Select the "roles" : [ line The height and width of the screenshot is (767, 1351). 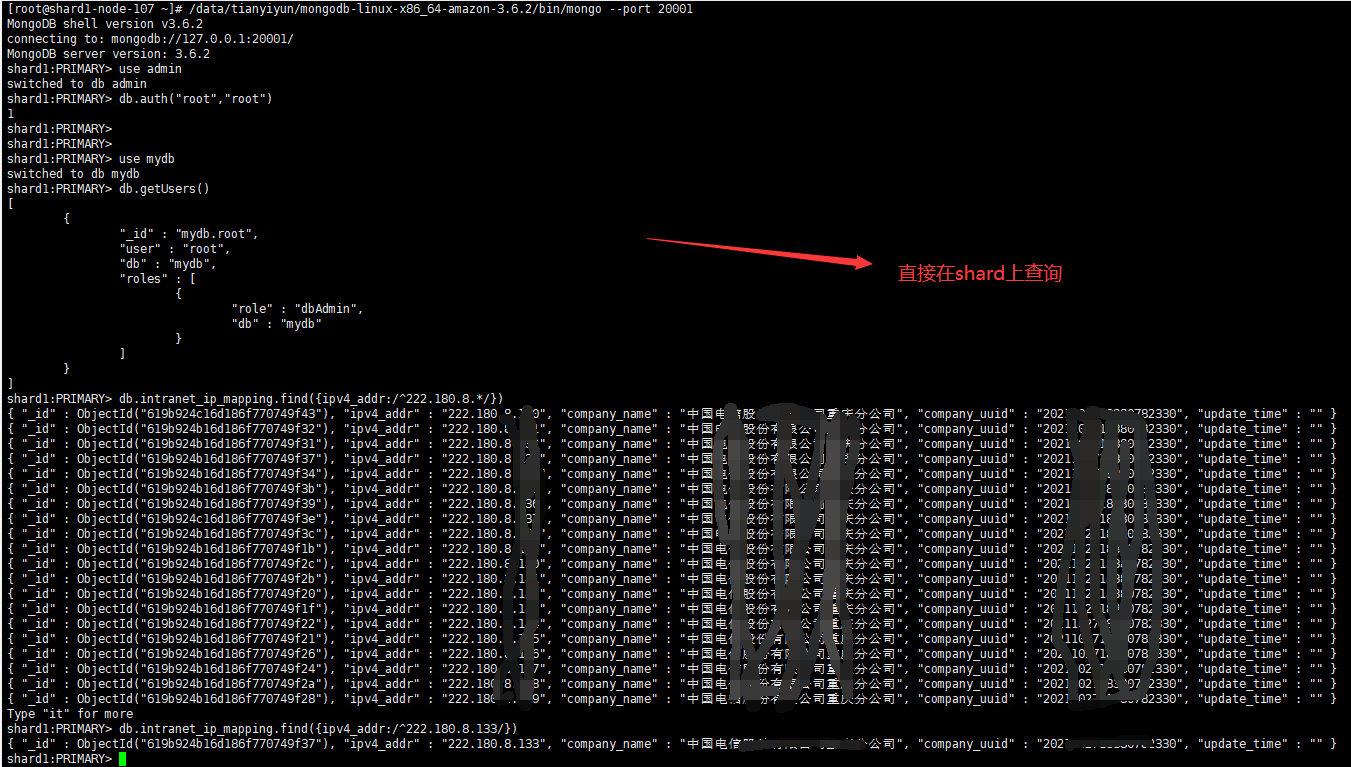tap(157, 279)
